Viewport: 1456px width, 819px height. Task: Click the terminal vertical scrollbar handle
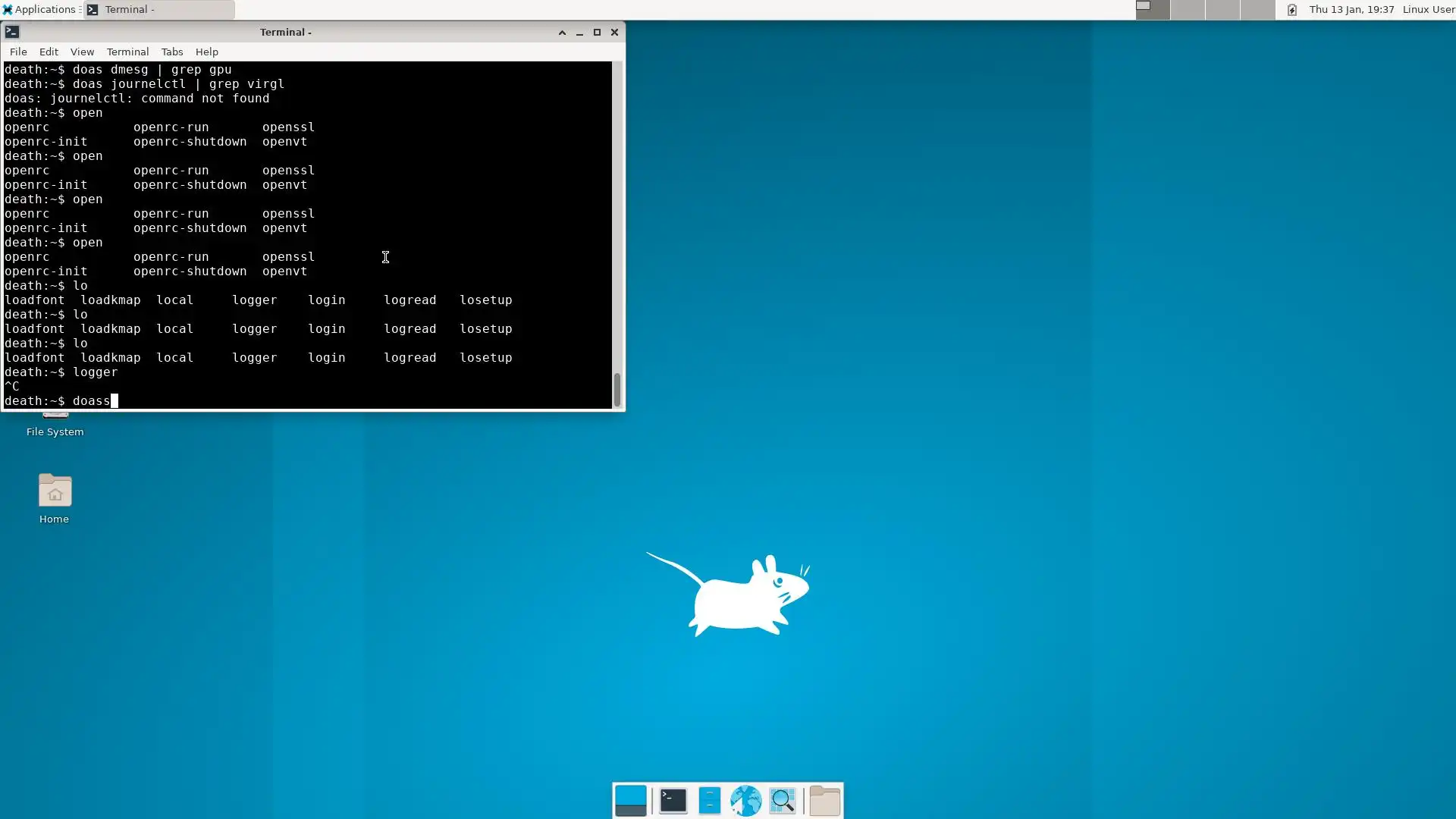(x=617, y=390)
